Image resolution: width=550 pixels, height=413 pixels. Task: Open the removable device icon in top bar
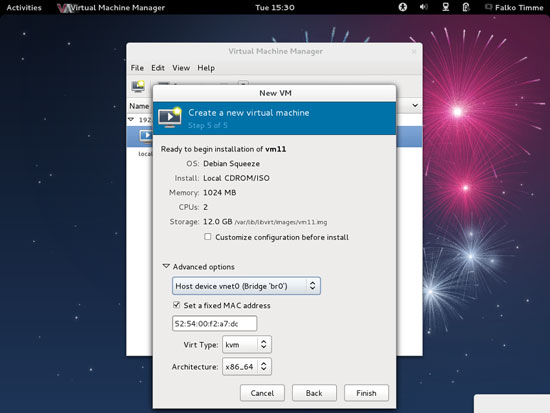point(466,7)
